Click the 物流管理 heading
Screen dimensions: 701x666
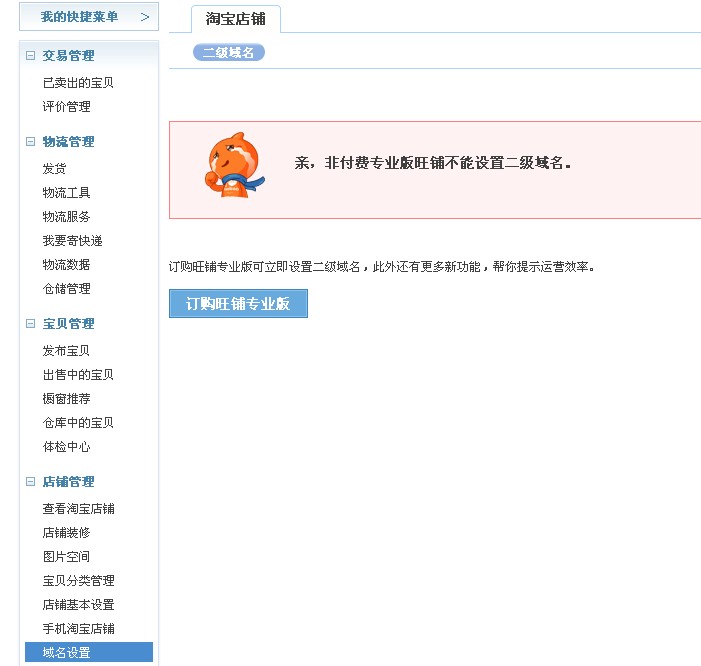[68, 142]
